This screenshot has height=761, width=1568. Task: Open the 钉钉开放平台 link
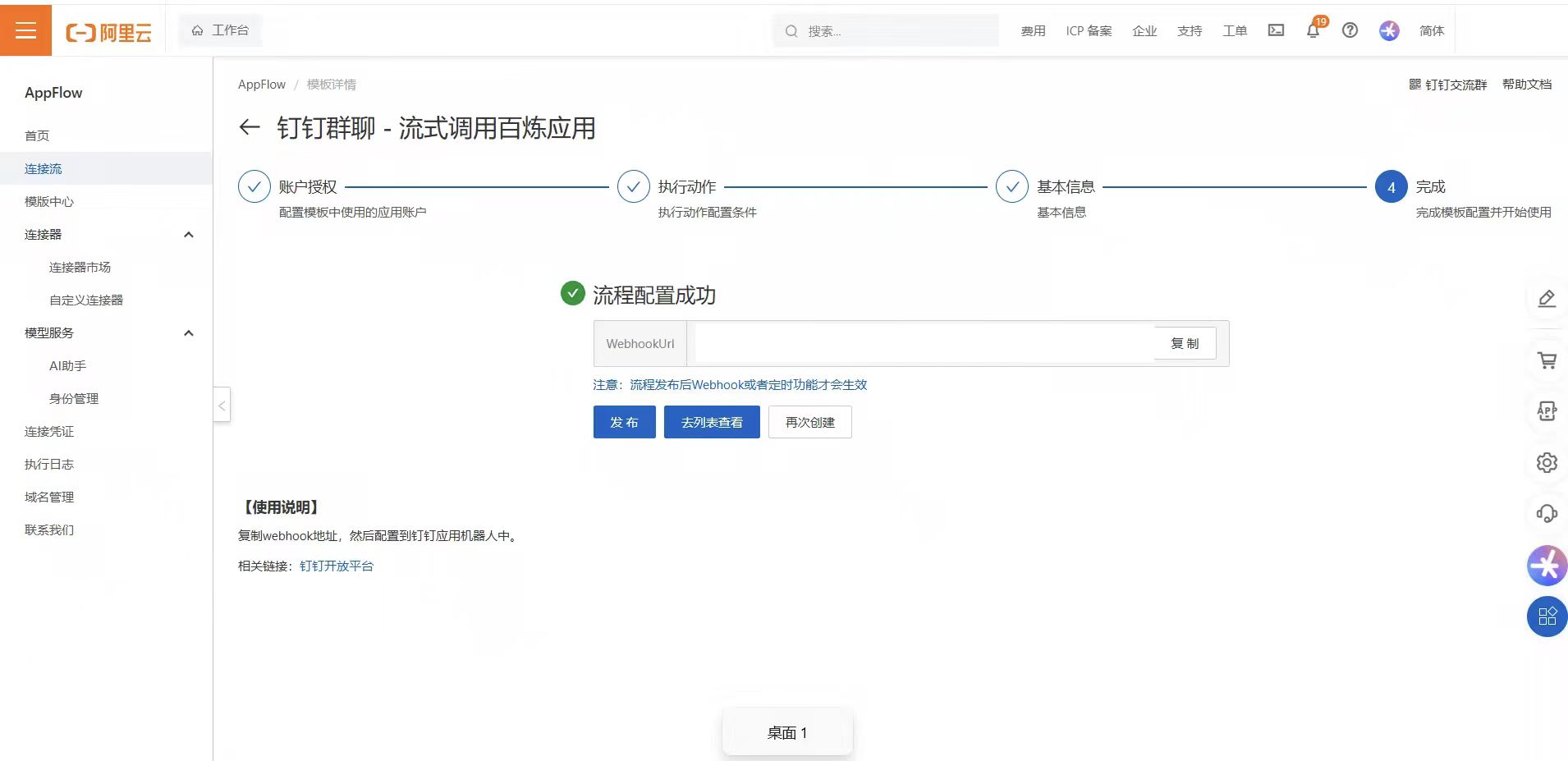(337, 566)
